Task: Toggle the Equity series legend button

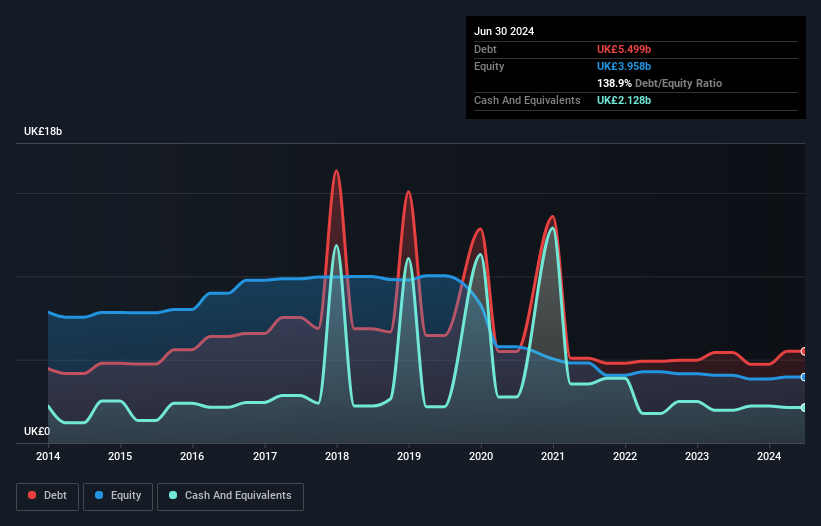Action: coord(118,496)
